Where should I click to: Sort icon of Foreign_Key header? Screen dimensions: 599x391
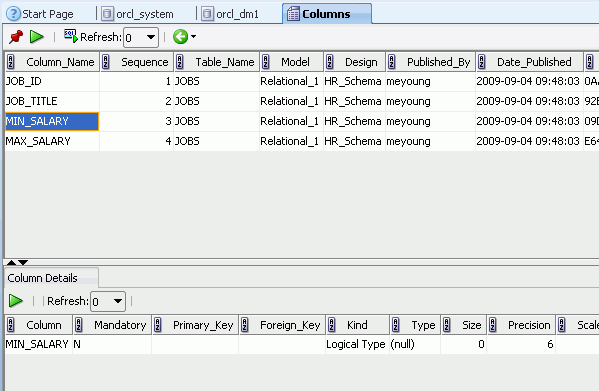click(245, 325)
